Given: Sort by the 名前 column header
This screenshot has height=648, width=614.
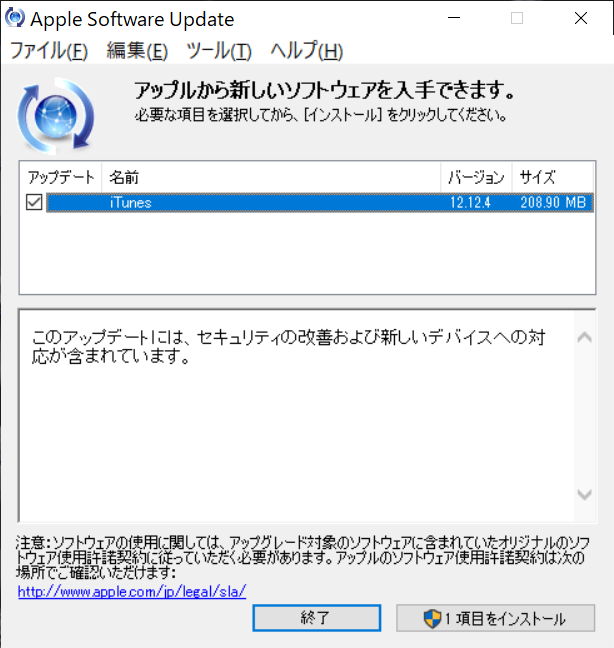Looking at the screenshot, I should click(x=271, y=177).
